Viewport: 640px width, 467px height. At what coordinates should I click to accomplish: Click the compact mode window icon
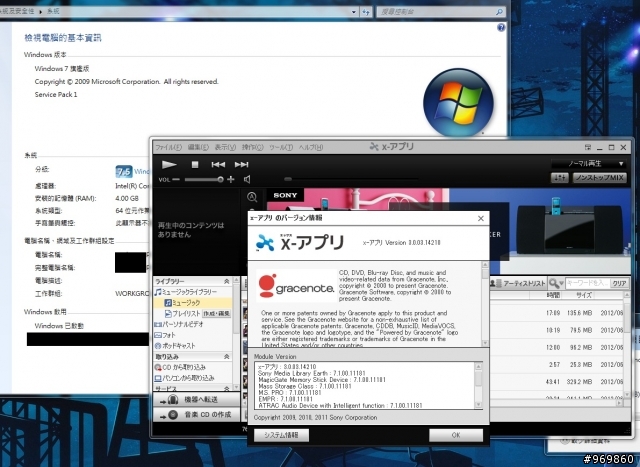pos(588,147)
